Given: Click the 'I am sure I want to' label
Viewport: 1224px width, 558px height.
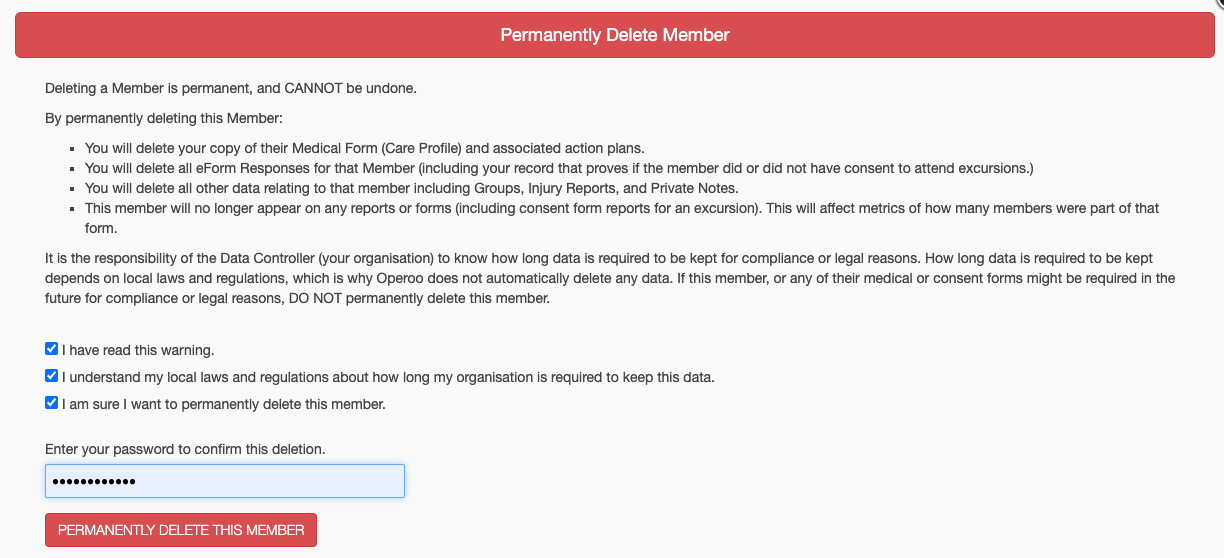Looking at the screenshot, I should click(x=223, y=404).
